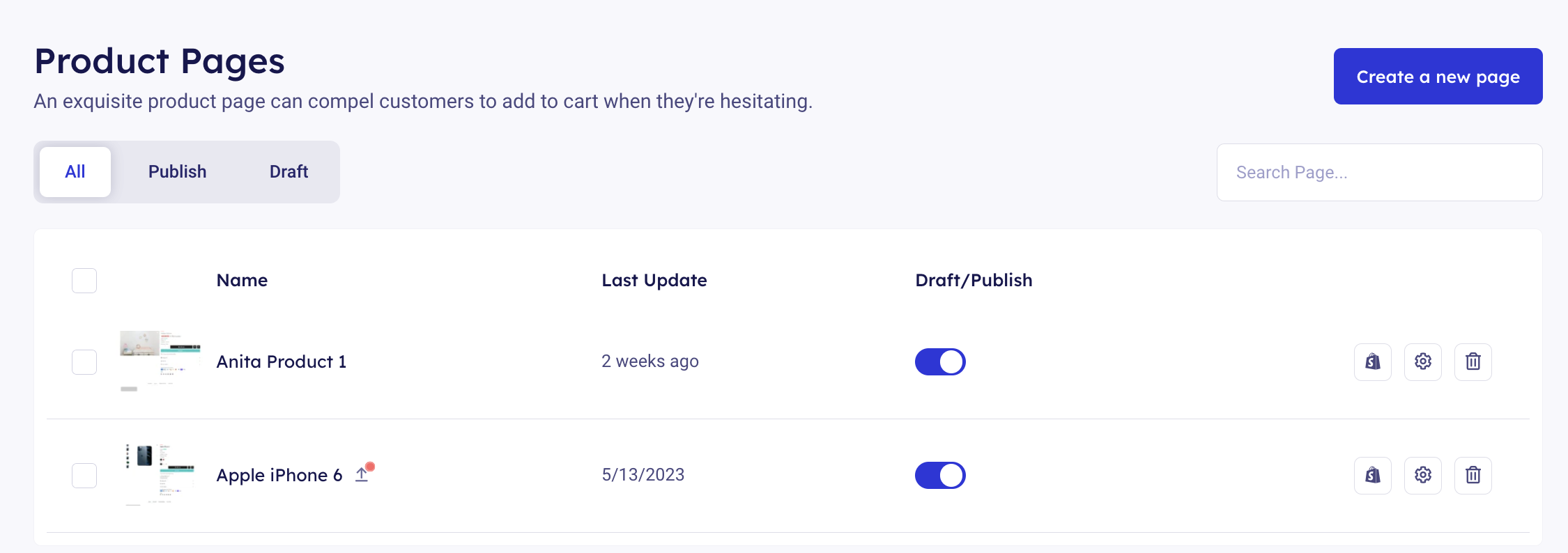Switch to the Draft tab
Viewport: 1568px width, 553px height.
289,172
